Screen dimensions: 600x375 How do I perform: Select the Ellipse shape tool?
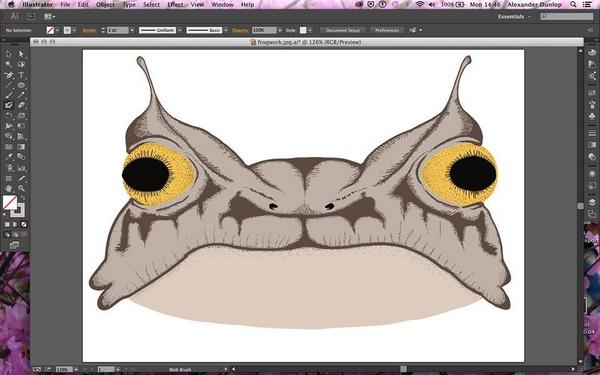tap(21, 85)
